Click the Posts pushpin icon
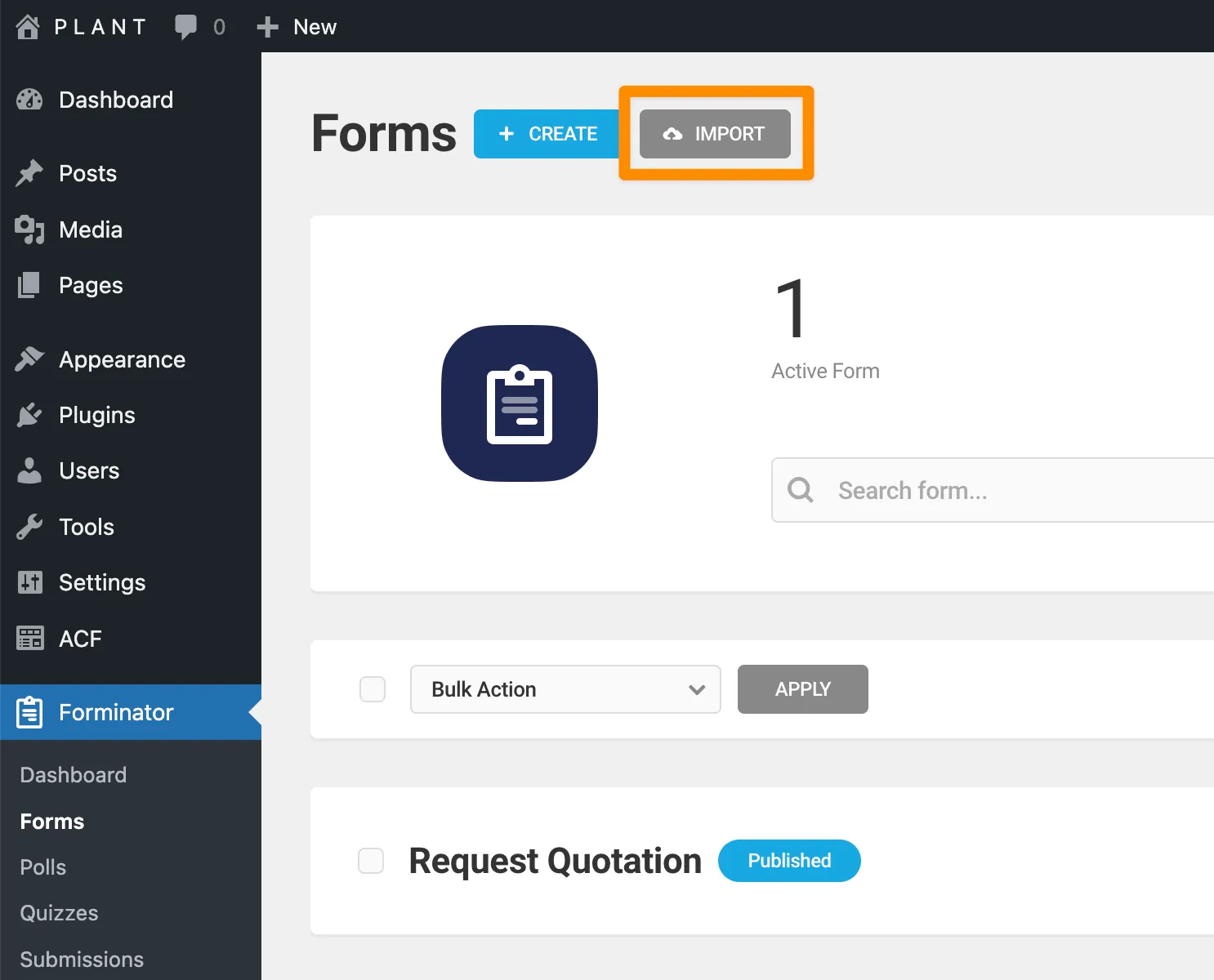 [29, 173]
